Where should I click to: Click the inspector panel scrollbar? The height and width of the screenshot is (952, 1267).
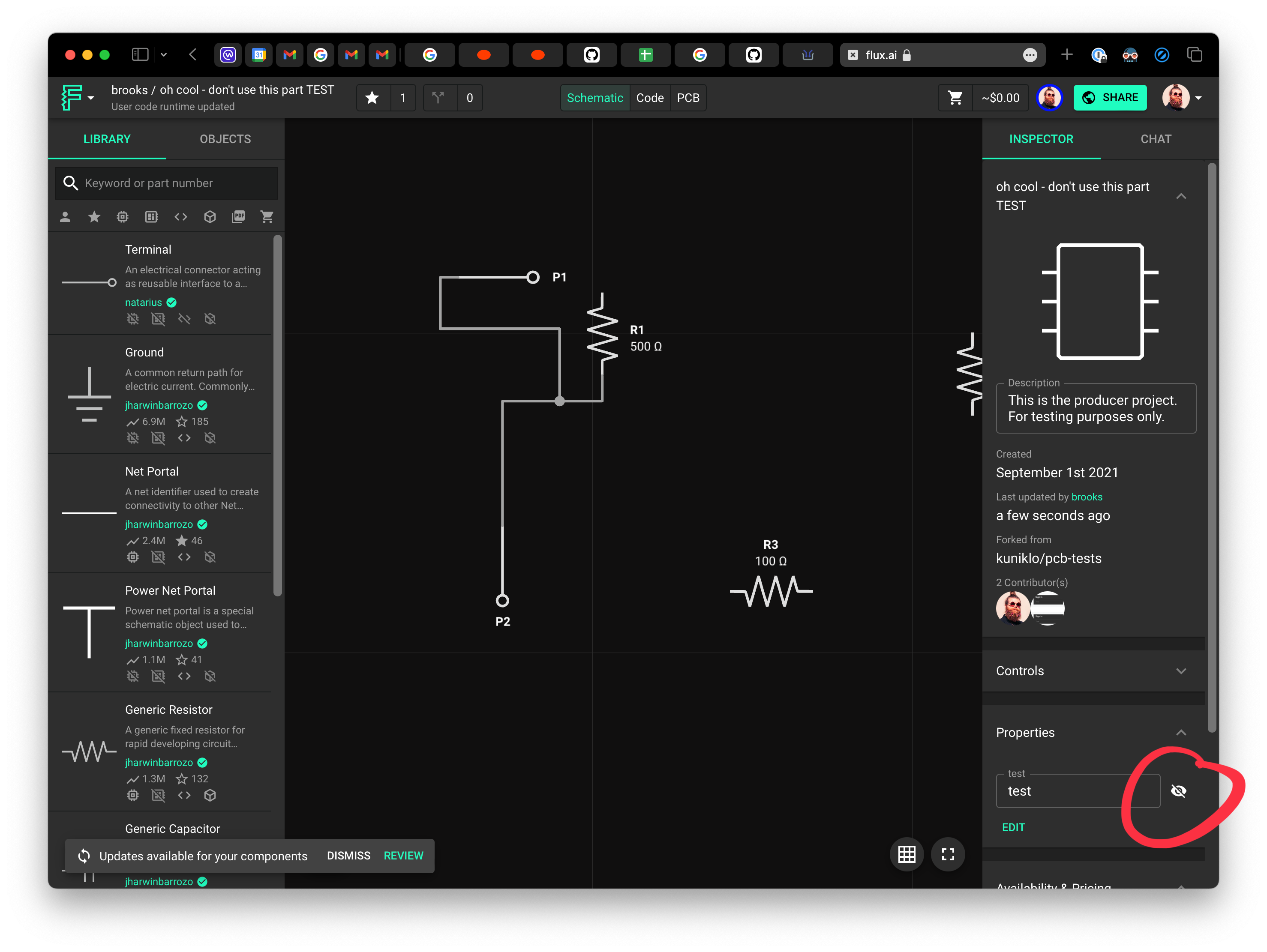coord(1211,448)
